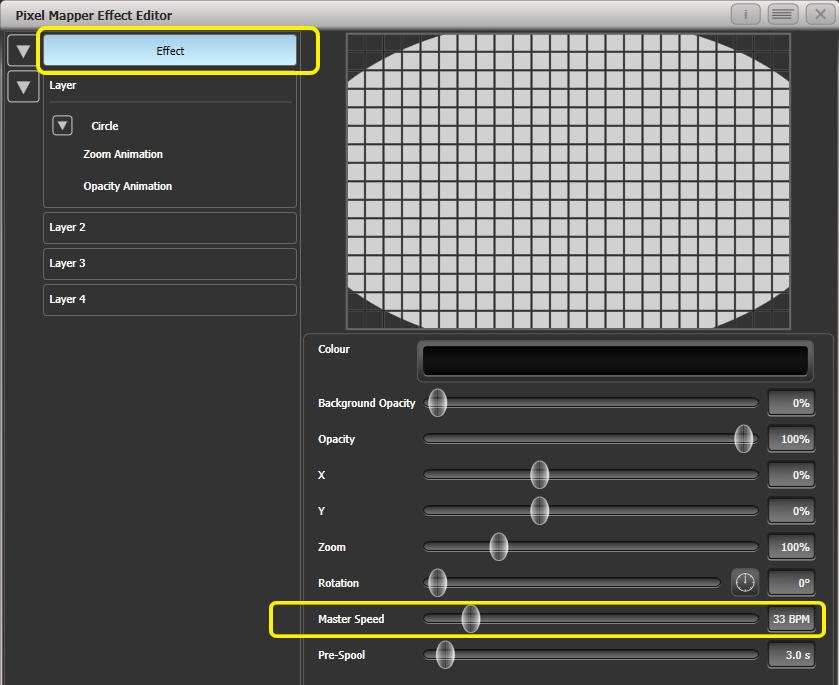
Task: Expand the Circle element's disclosure triangle
Action: coord(61,125)
